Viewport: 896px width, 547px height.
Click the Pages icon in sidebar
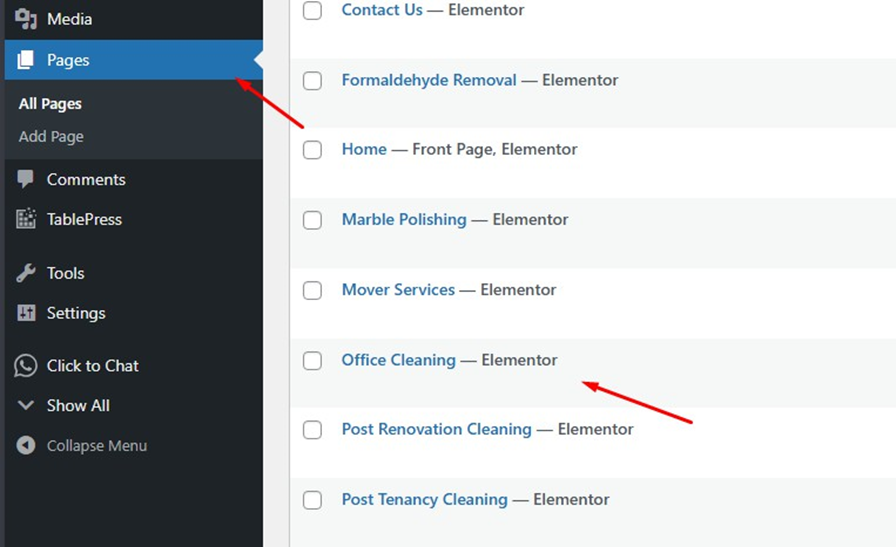(26, 60)
